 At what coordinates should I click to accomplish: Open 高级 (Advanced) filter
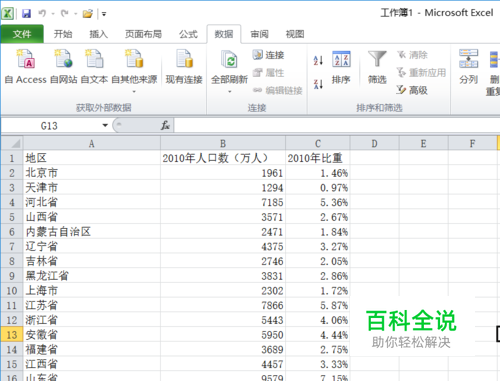pyautogui.click(x=412, y=90)
